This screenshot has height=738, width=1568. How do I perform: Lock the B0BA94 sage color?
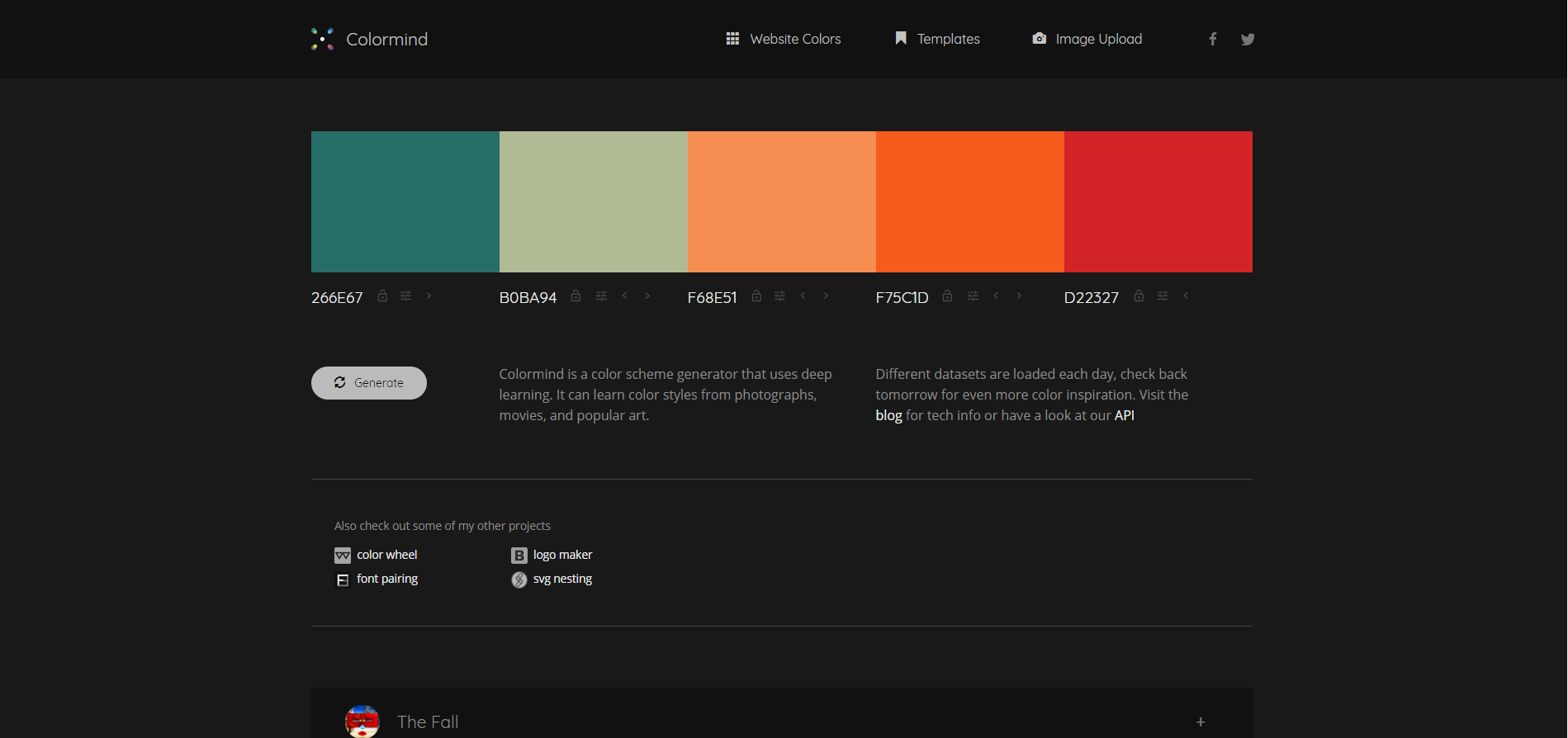click(x=576, y=296)
